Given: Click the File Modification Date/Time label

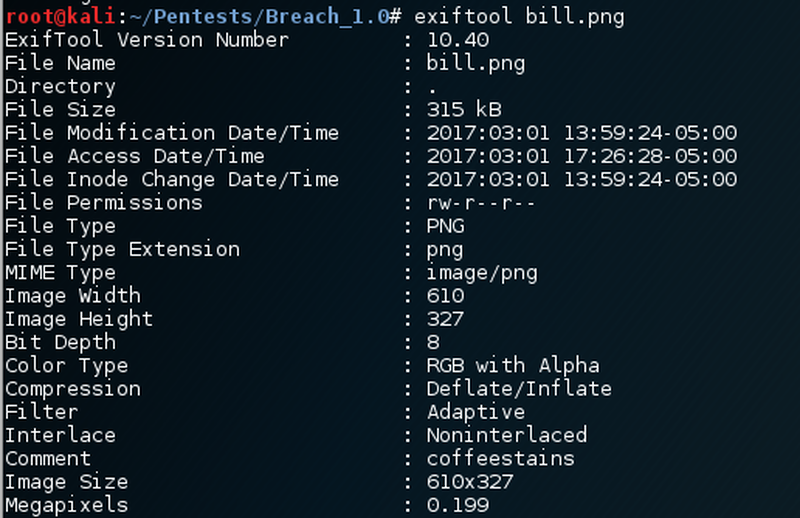Looking at the screenshot, I should click(x=172, y=133).
